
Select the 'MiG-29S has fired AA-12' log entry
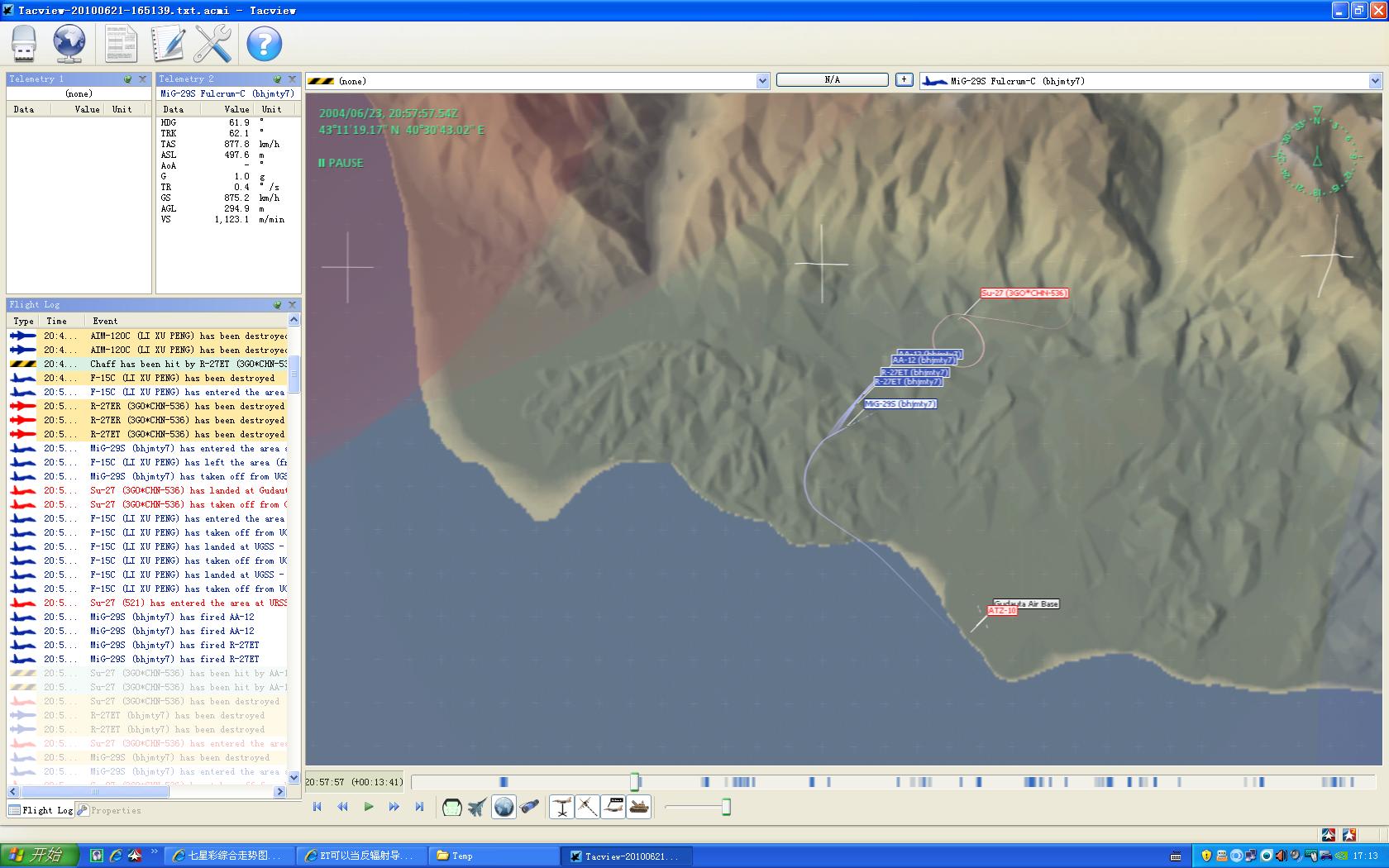[x=172, y=617]
